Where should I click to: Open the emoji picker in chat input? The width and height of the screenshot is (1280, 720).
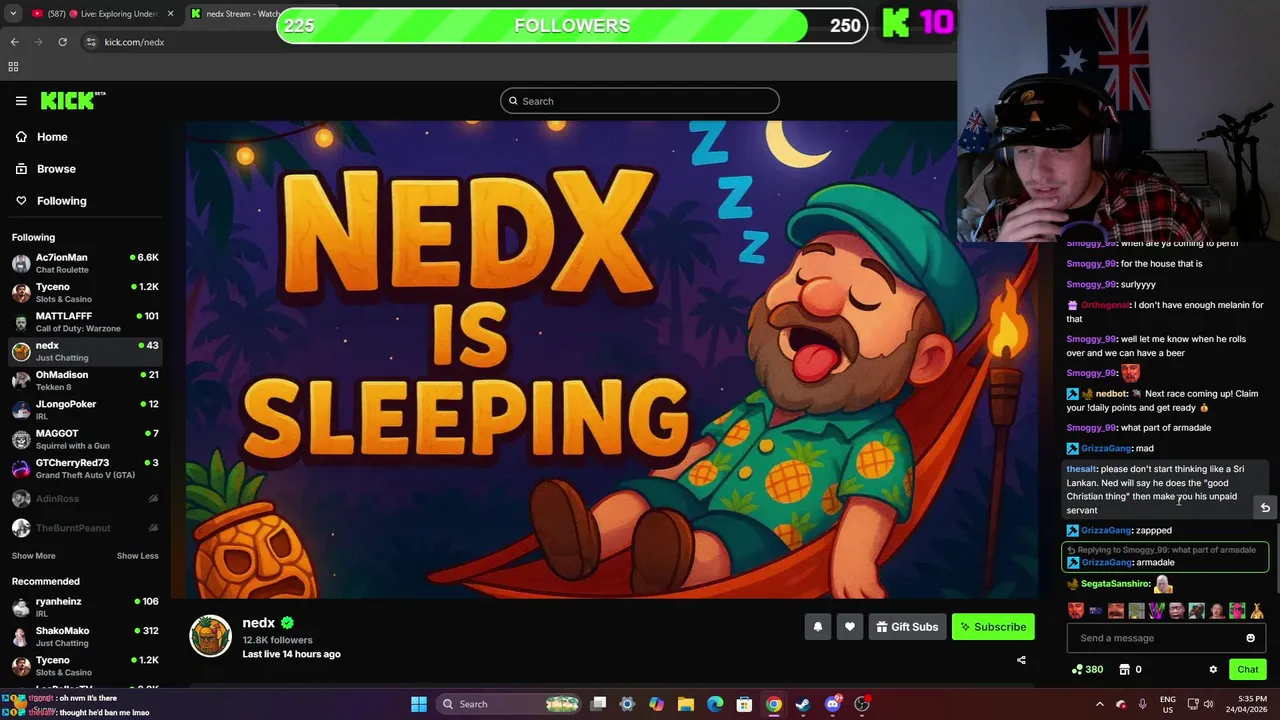point(1250,638)
